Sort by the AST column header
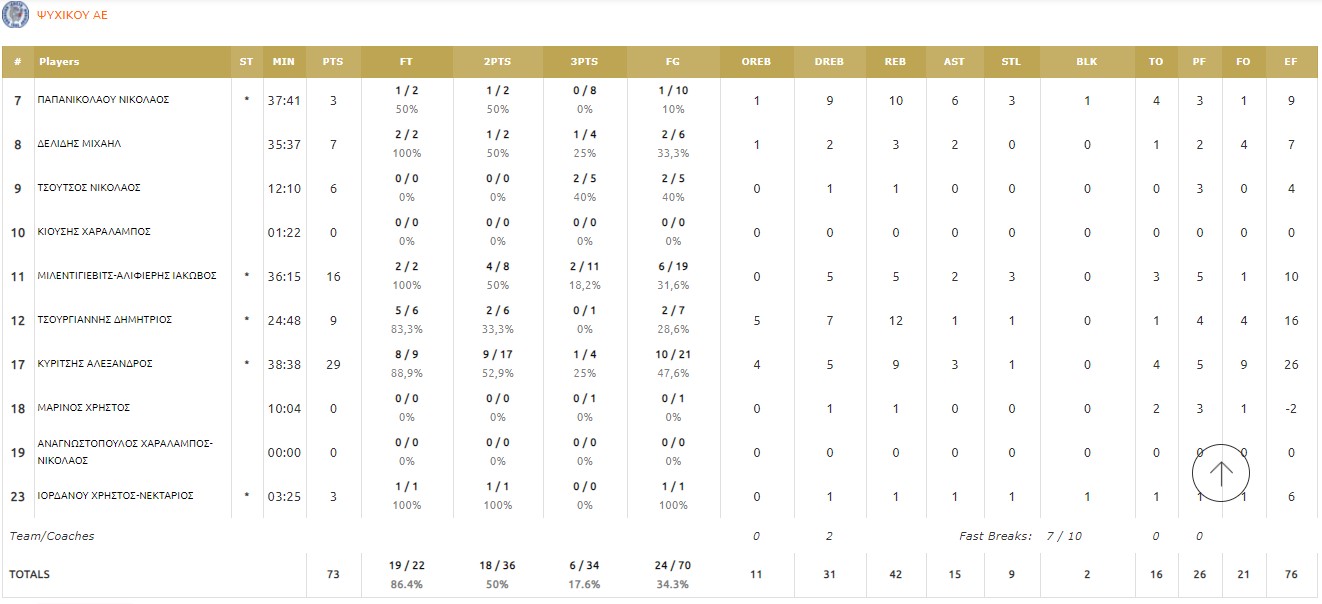Viewport: 1322px width, 604px height. [954, 62]
